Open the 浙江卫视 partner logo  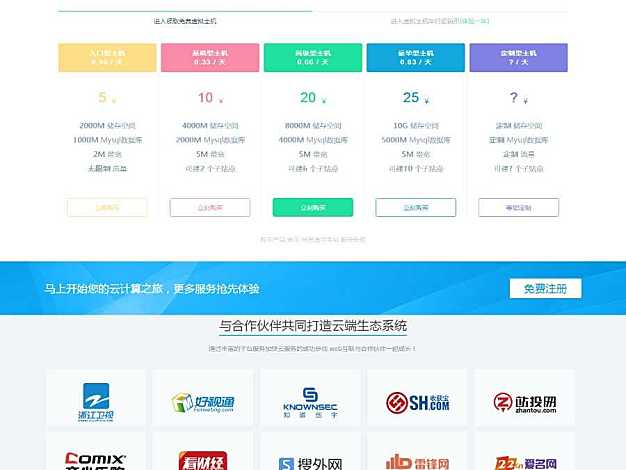[96, 401]
